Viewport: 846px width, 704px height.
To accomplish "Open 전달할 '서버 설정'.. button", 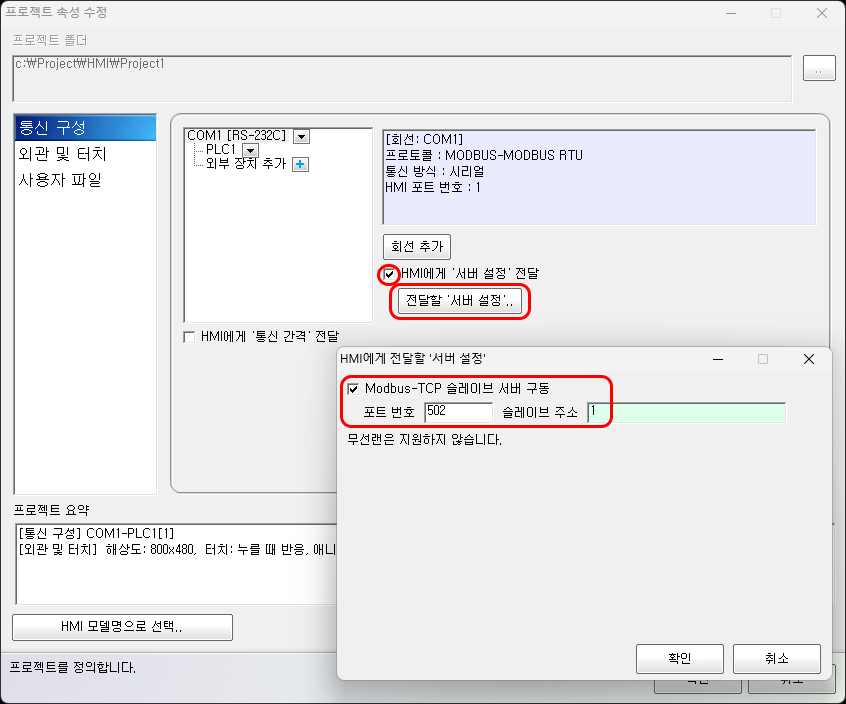I will click(x=460, y=301).
